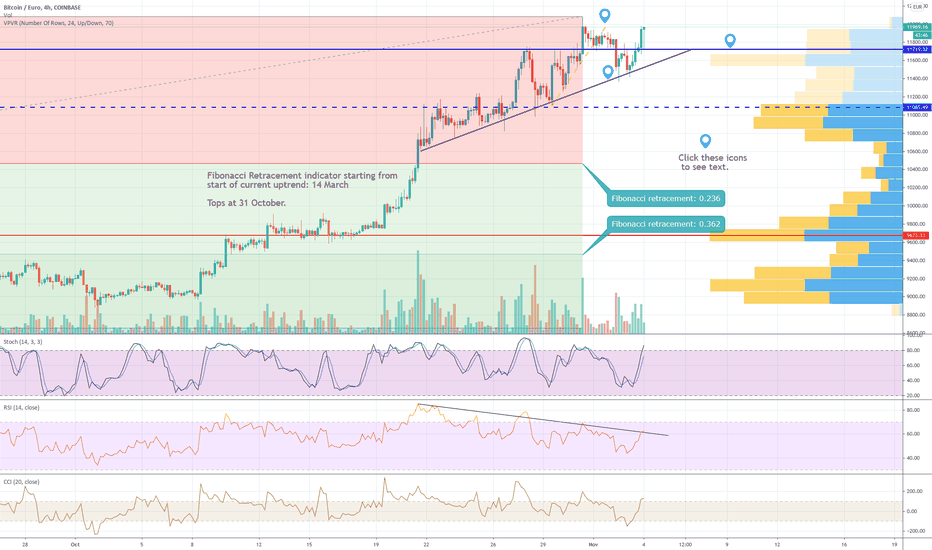This screenshot has width=932, height=550.
Task: Click the 'Bitcoin / Euro, 4h, COINBASE' title
Action: [x=42, y=7]
